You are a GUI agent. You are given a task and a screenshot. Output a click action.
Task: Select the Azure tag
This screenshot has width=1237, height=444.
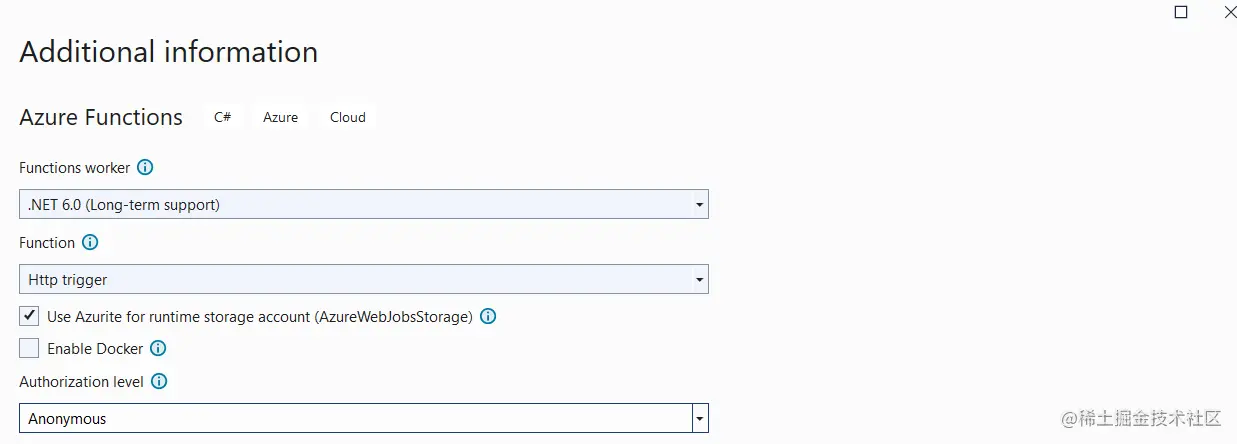(280, 117)
